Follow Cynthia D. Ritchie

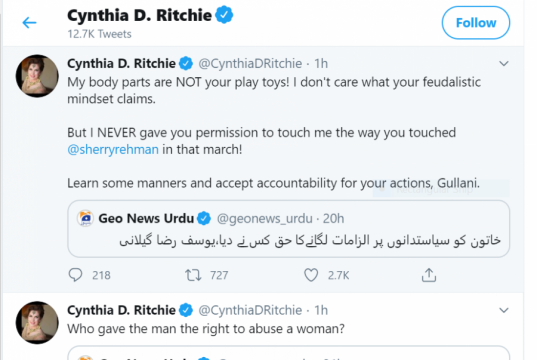coord(476,23)
